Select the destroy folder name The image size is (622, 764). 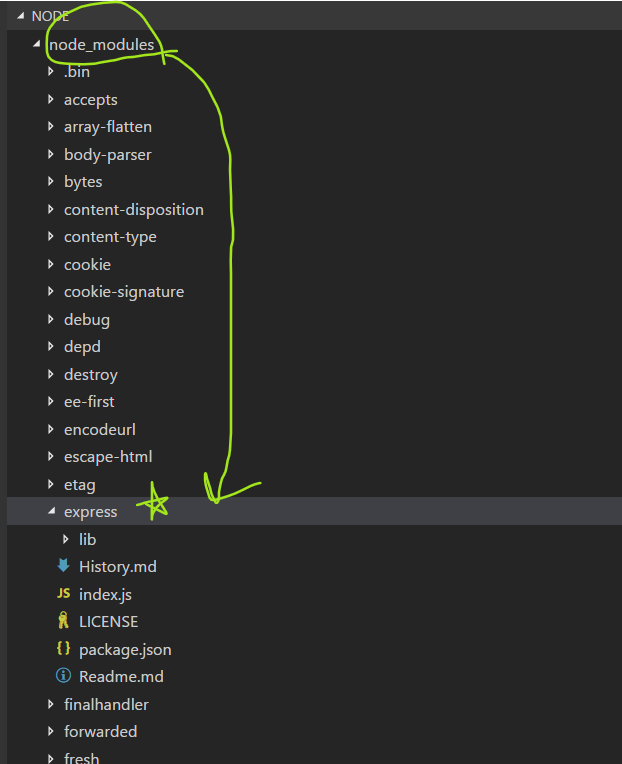pyautogui.click(x=91, y=375)
